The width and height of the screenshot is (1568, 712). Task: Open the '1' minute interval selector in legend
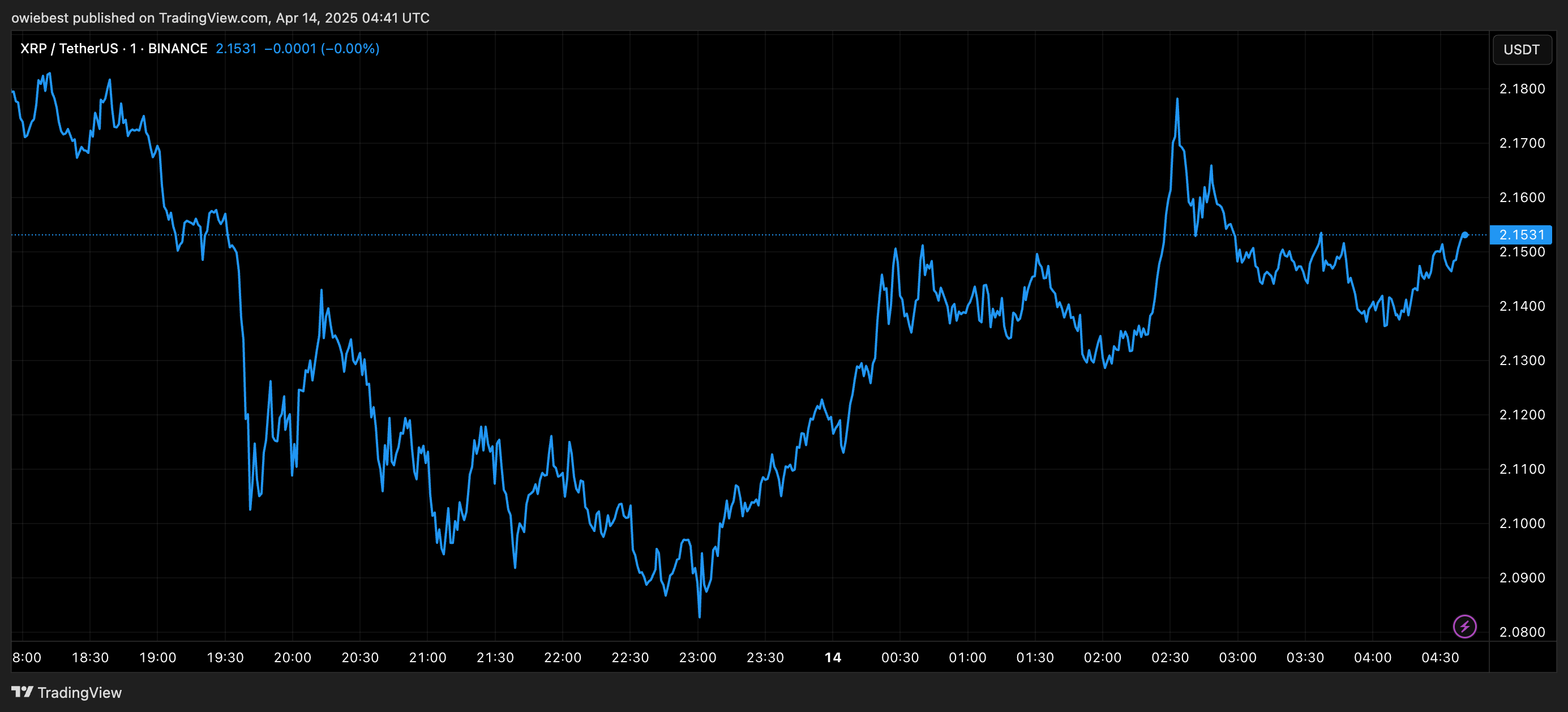point(132,48)
